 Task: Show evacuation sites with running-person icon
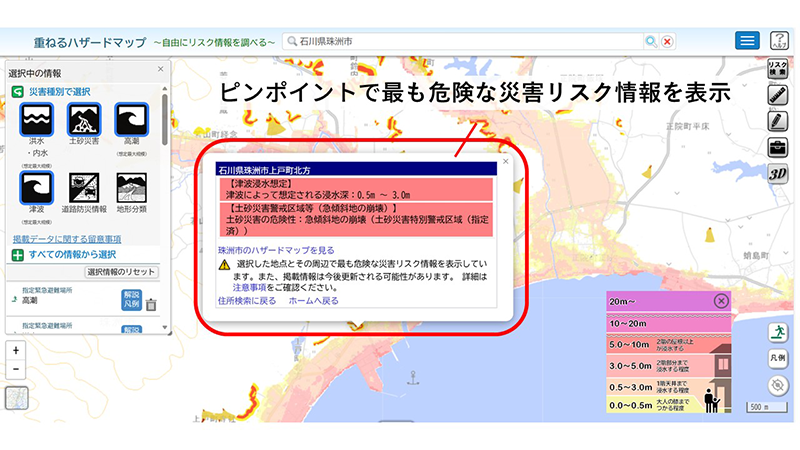point(778,333)
